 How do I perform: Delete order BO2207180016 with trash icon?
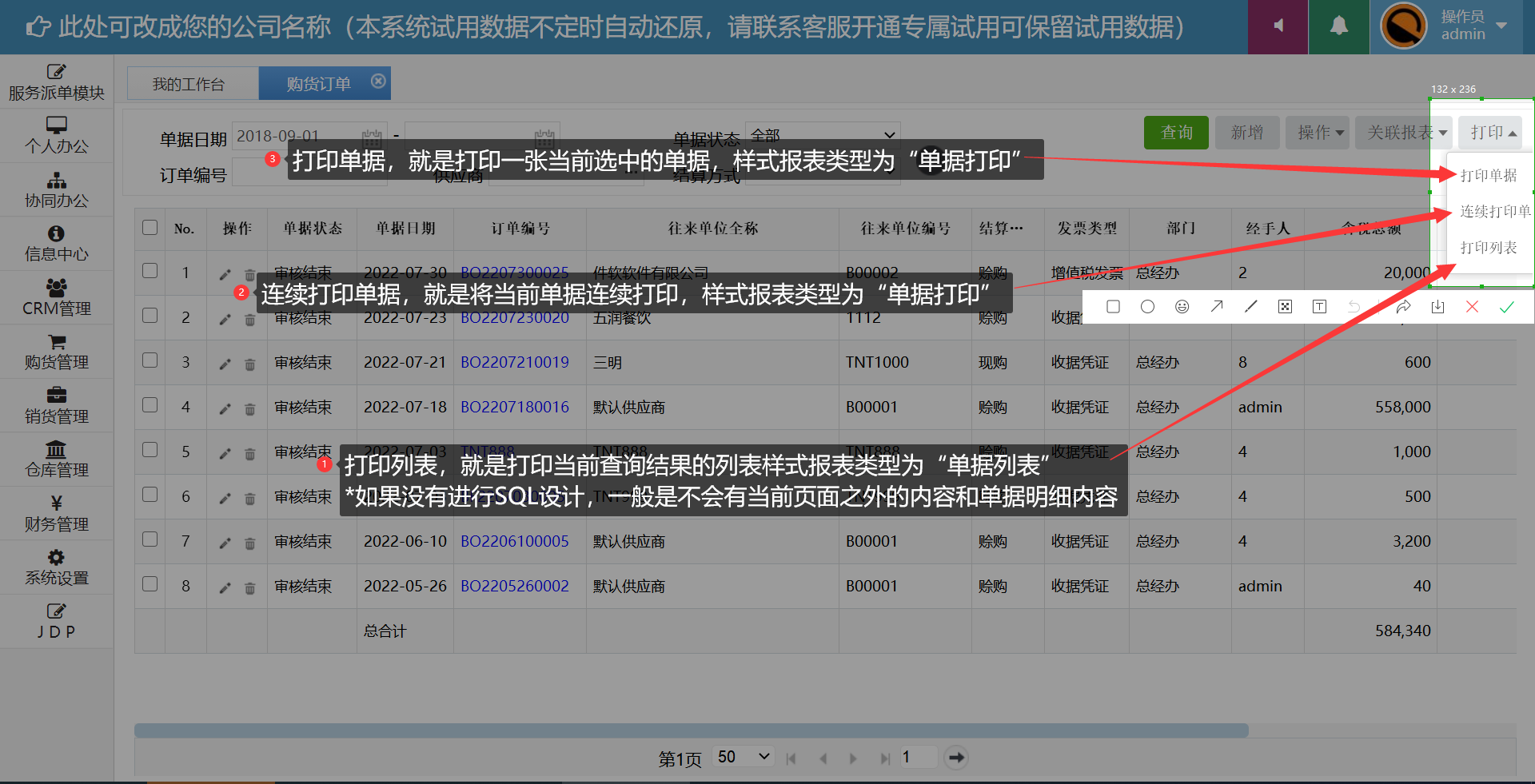point(249,408)
